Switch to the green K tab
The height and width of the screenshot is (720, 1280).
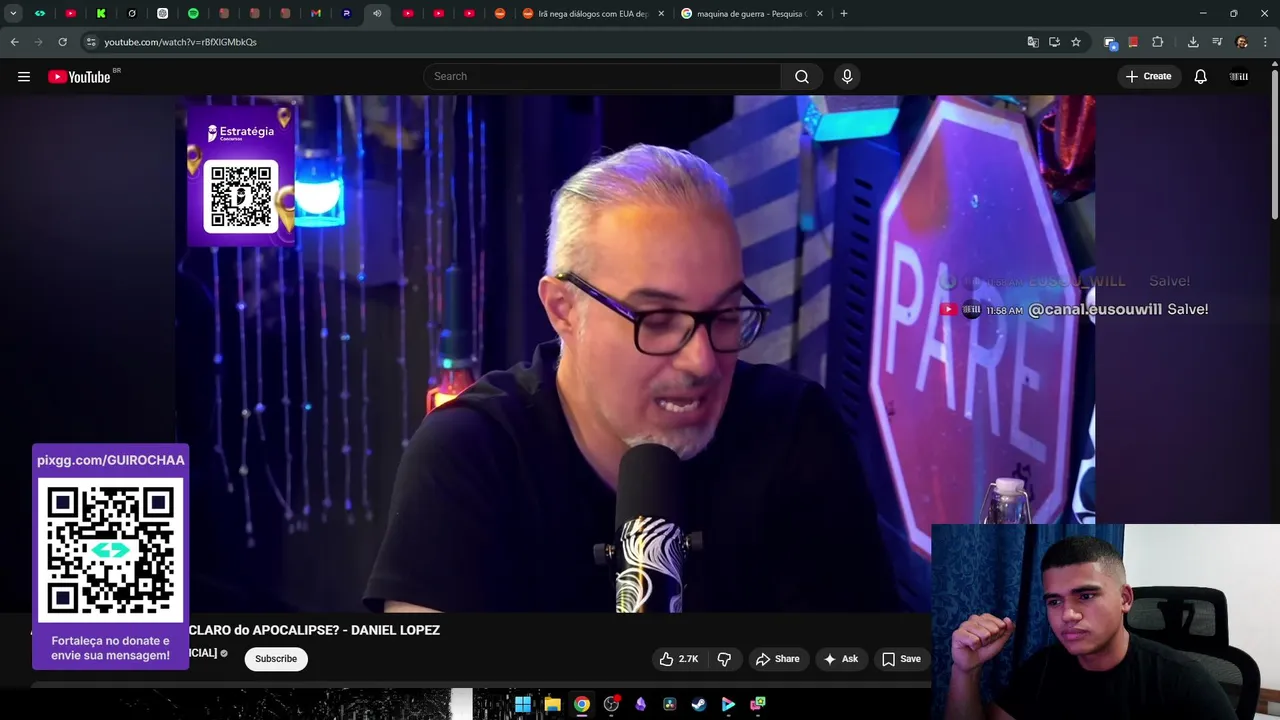[101, 14]
